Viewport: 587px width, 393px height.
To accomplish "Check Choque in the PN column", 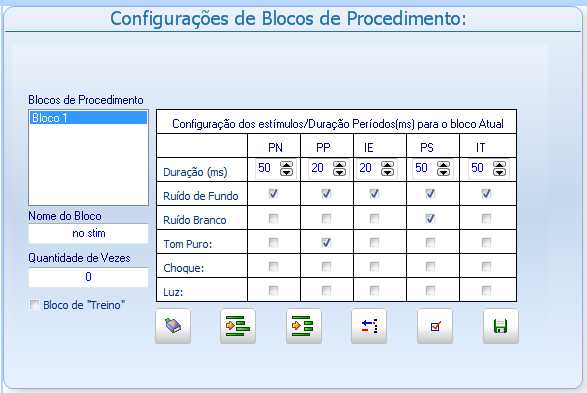I will (x=274, y=267).
